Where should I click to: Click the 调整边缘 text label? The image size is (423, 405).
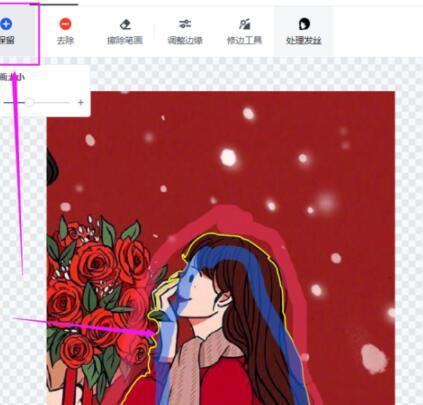point(185,41)
